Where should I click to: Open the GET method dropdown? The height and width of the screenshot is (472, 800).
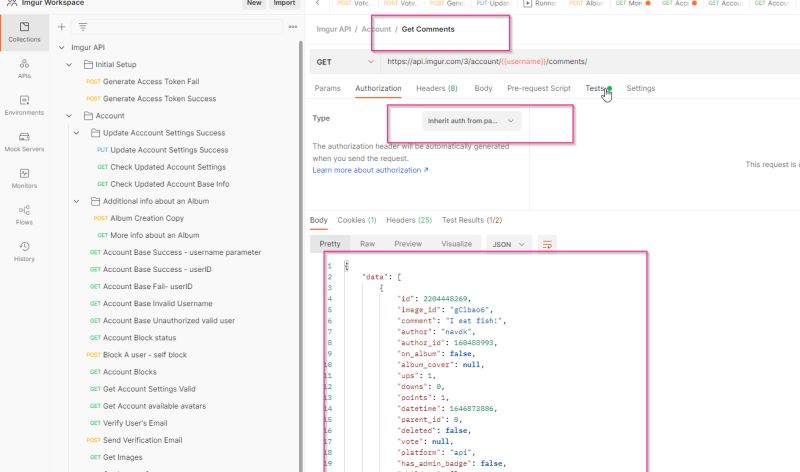pos(345,62)
